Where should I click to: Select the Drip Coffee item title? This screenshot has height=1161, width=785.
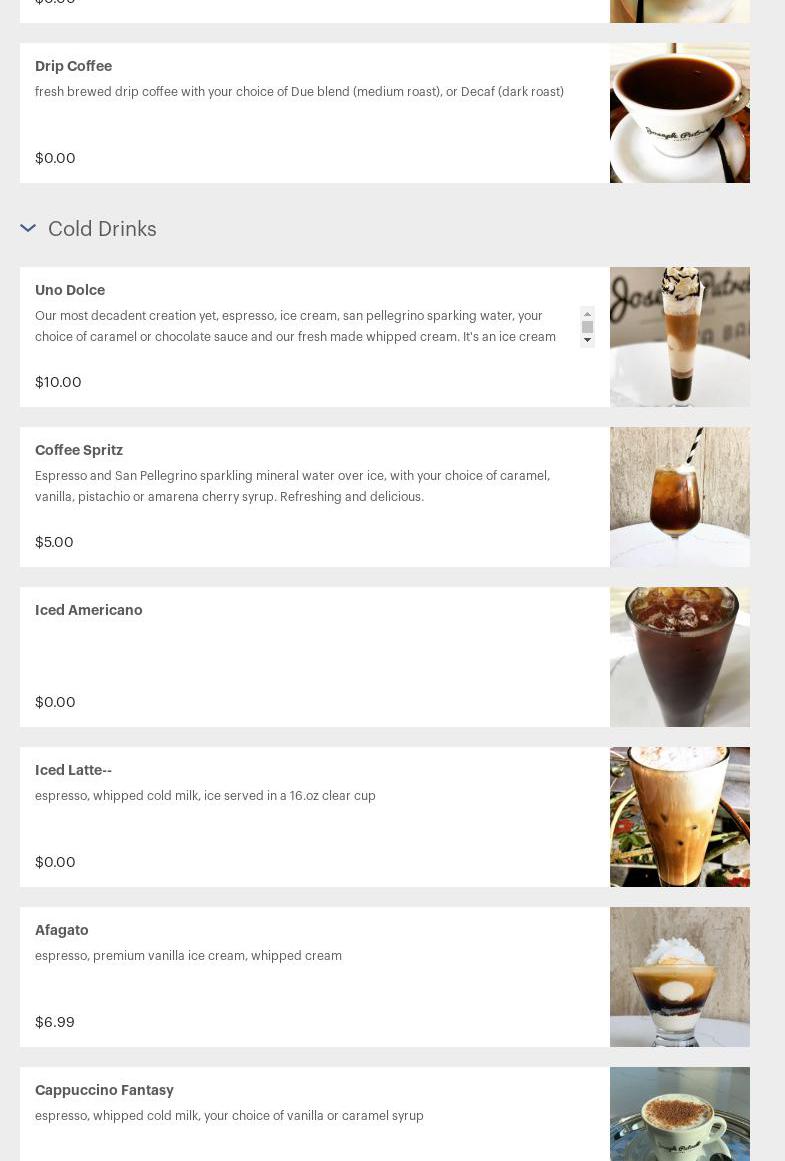coord(73,66)
